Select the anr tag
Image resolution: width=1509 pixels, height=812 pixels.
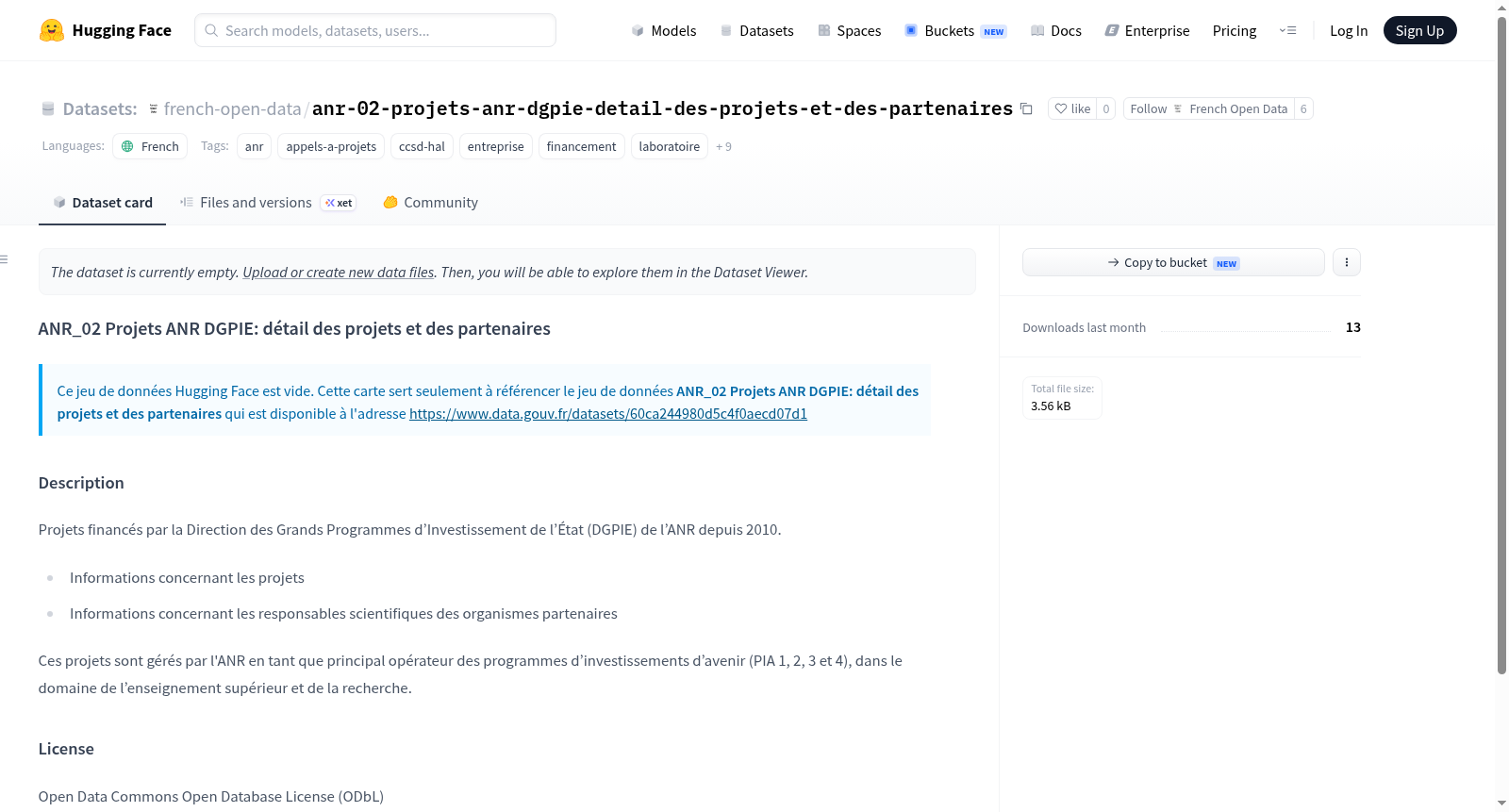coord(254,146)
